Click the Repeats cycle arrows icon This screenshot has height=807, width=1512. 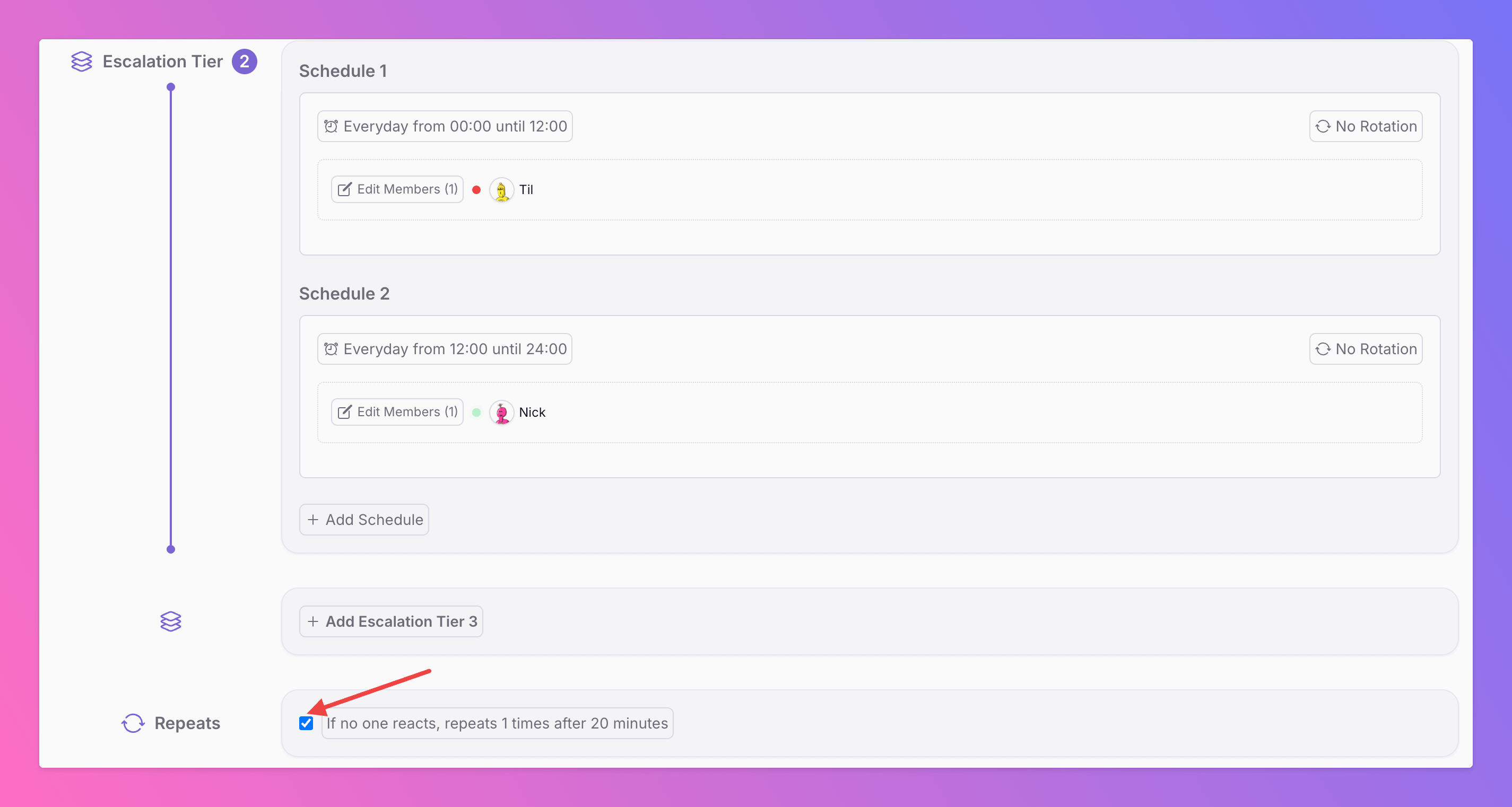tap(133, 723)
